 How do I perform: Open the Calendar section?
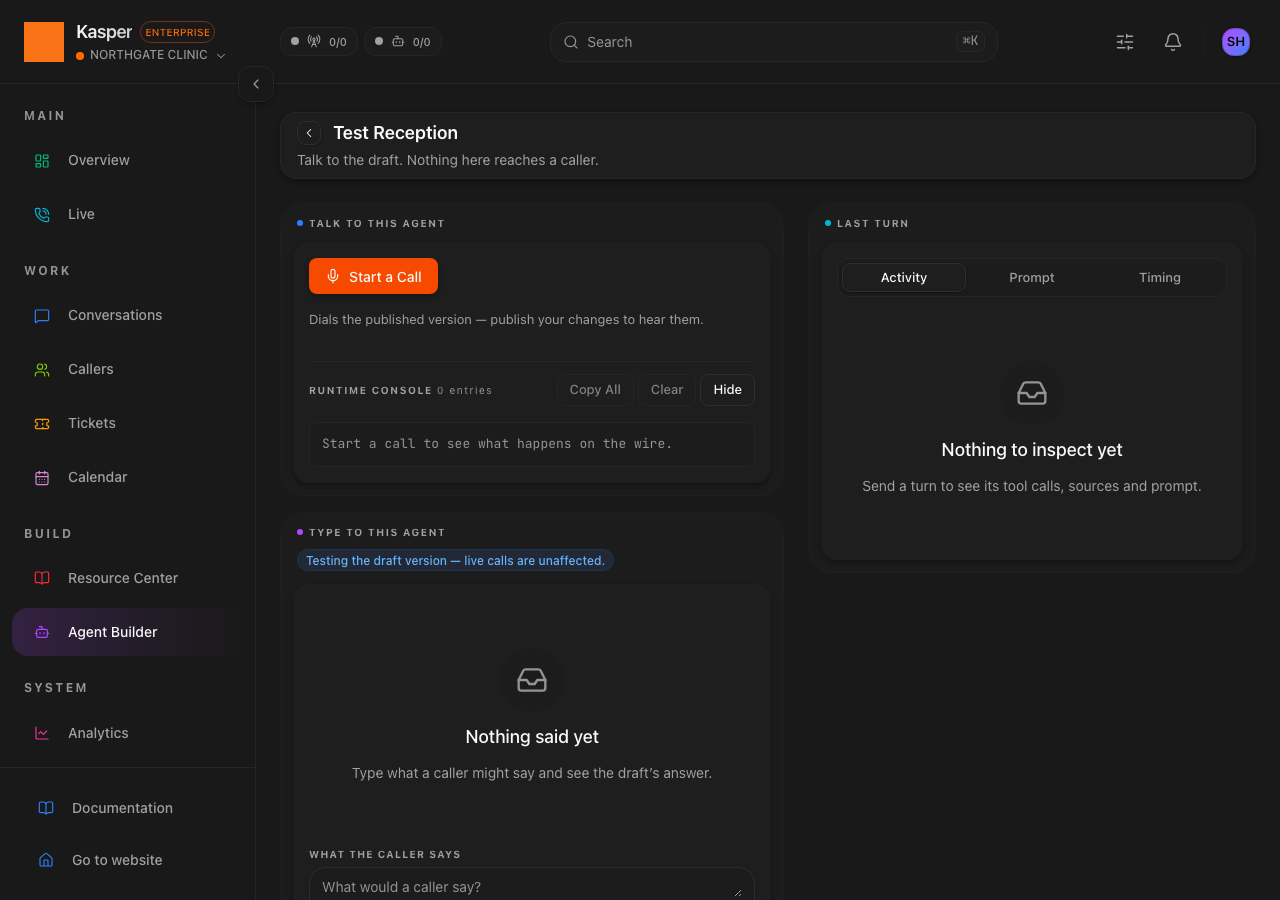[126, 477]
